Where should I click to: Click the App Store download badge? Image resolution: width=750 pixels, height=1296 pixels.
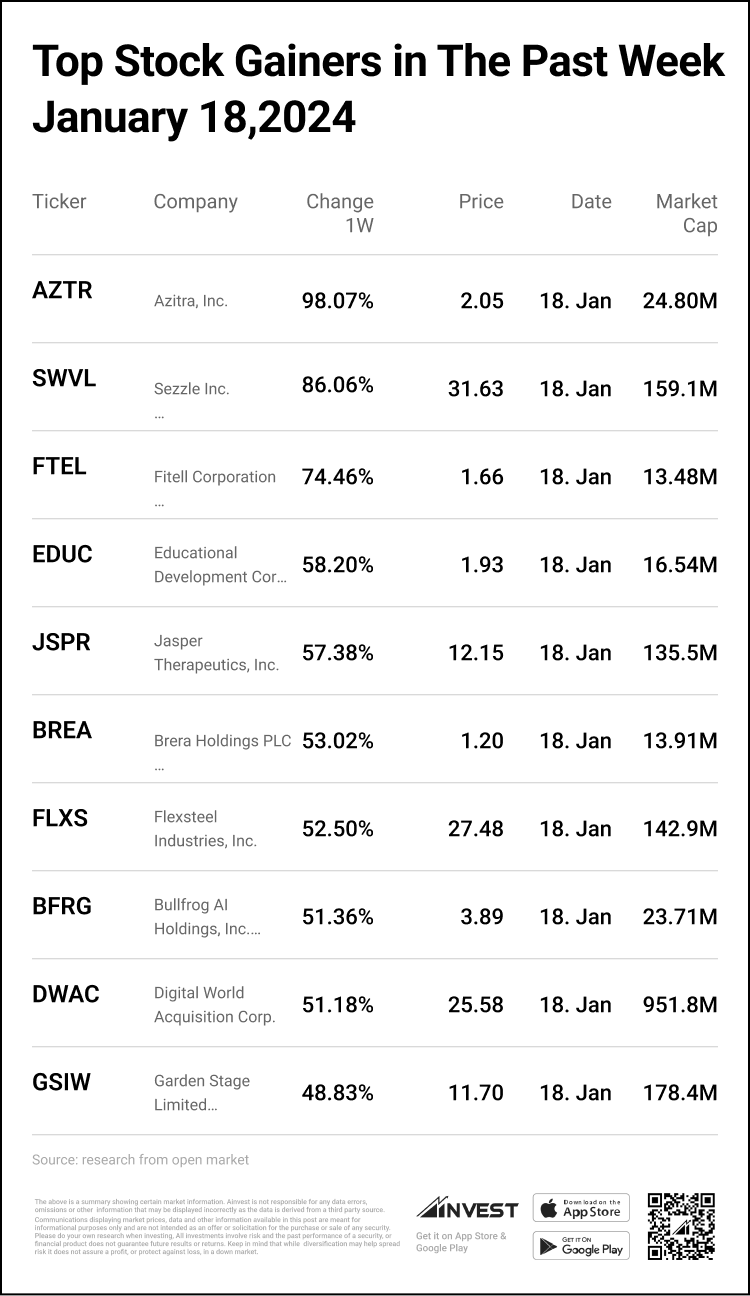581,1207
